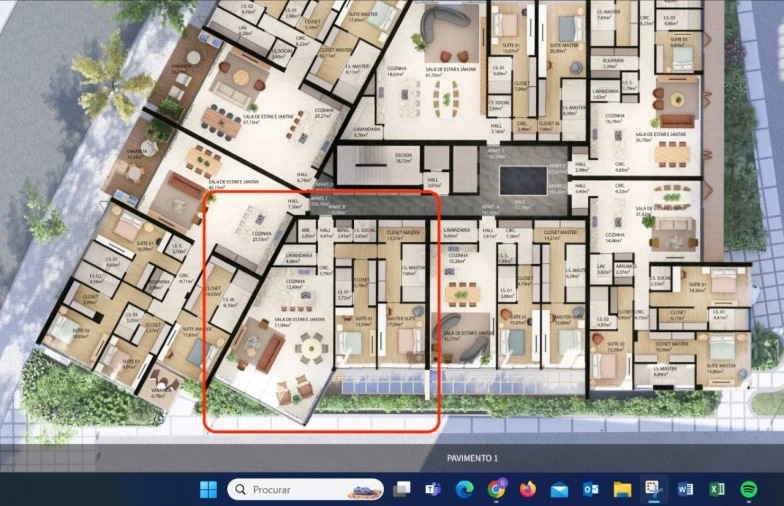
Task: Click the SALA DE ESTAR E JANTAR 34,70m² label
Action: coord(660,137)
